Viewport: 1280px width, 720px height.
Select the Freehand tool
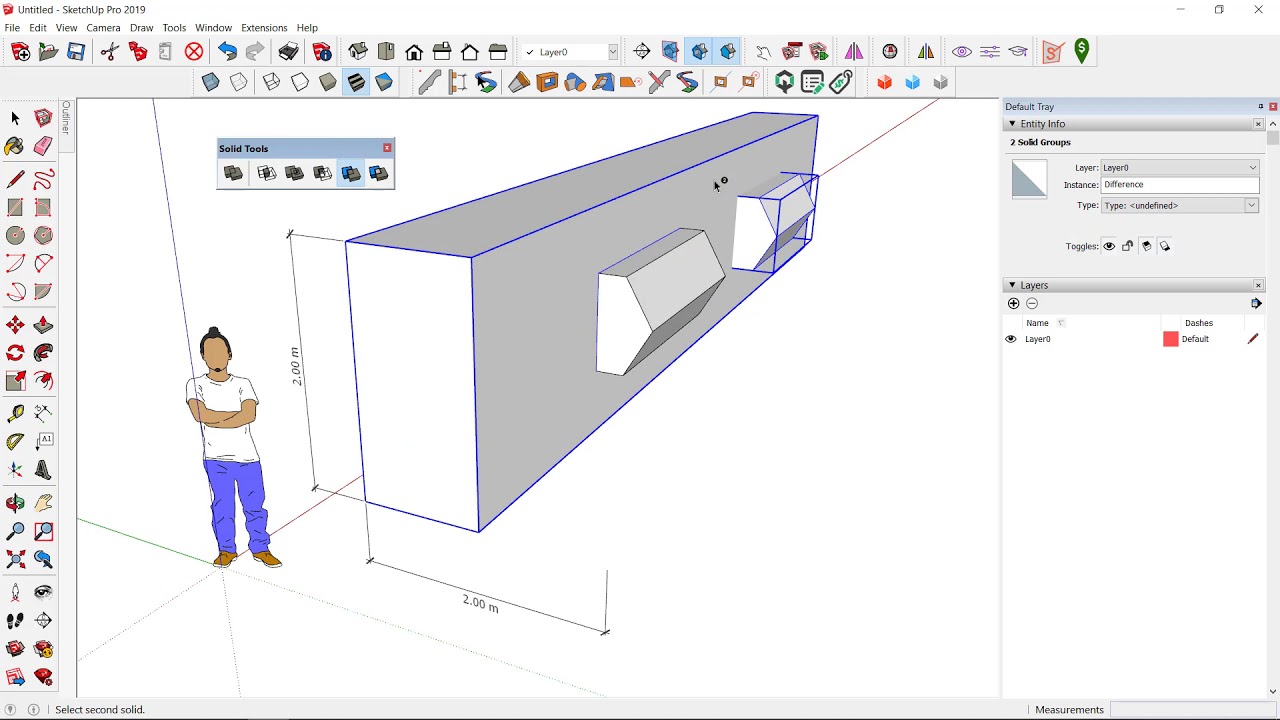tap(43, 179)
